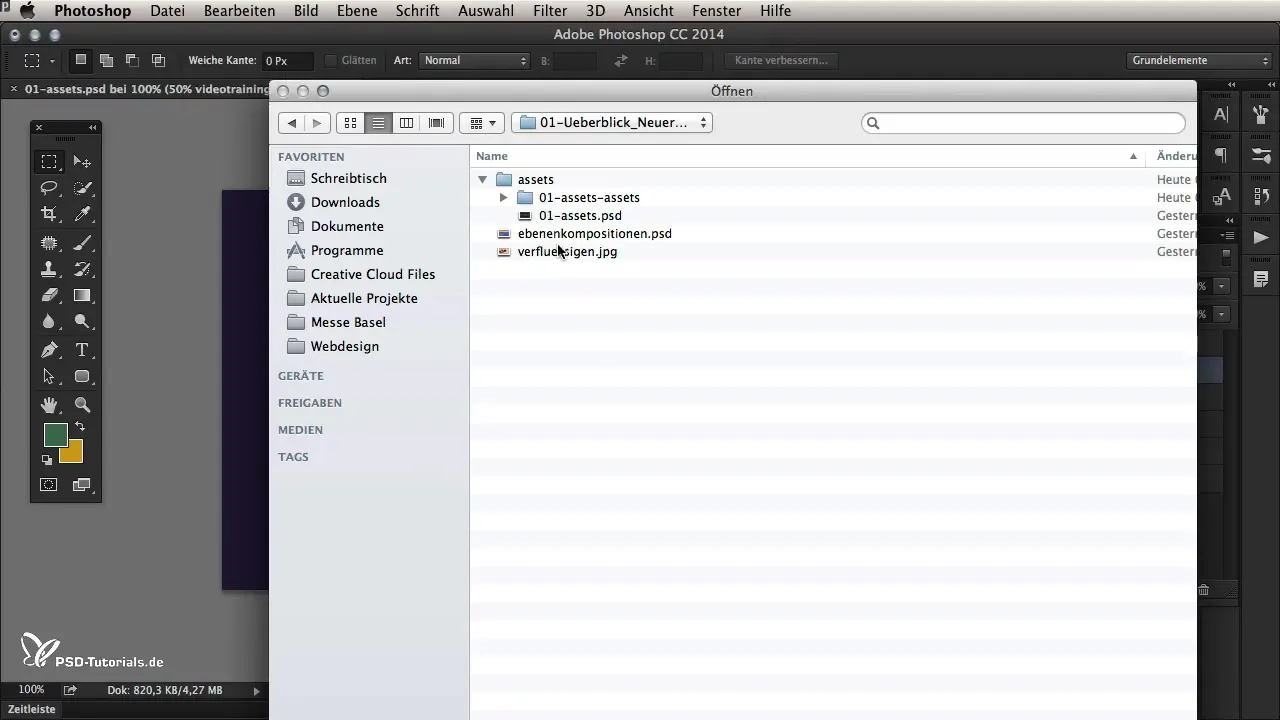Select the Lasso tool
Viewport: 1280px width, 720px height.
[x=48, y=188]
